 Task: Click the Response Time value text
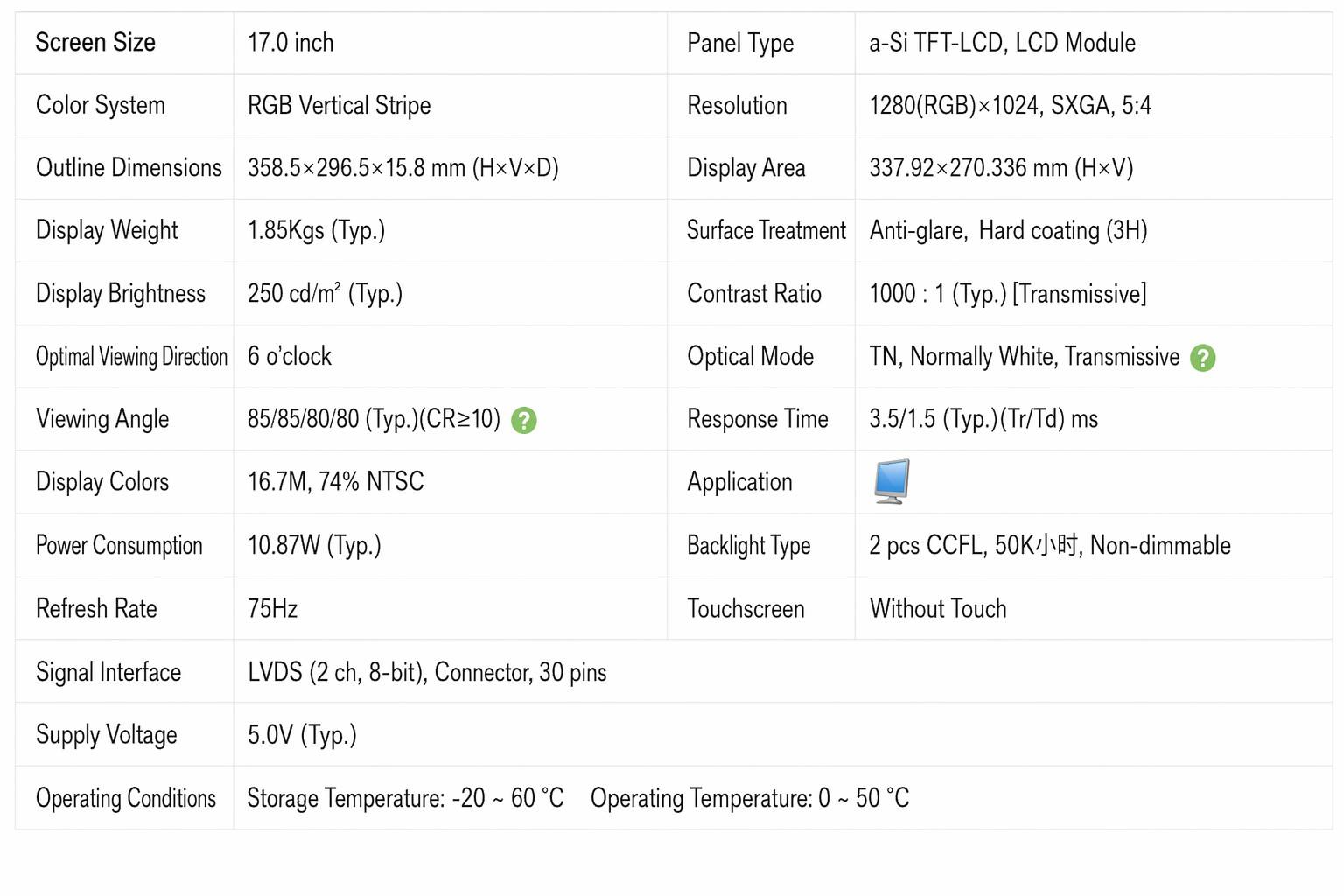point(983,419)
